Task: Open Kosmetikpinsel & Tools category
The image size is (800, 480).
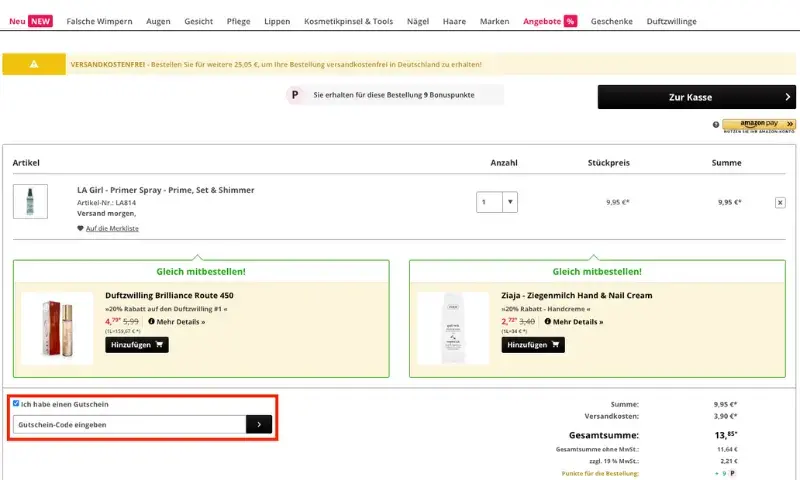Action: (348, 21)
